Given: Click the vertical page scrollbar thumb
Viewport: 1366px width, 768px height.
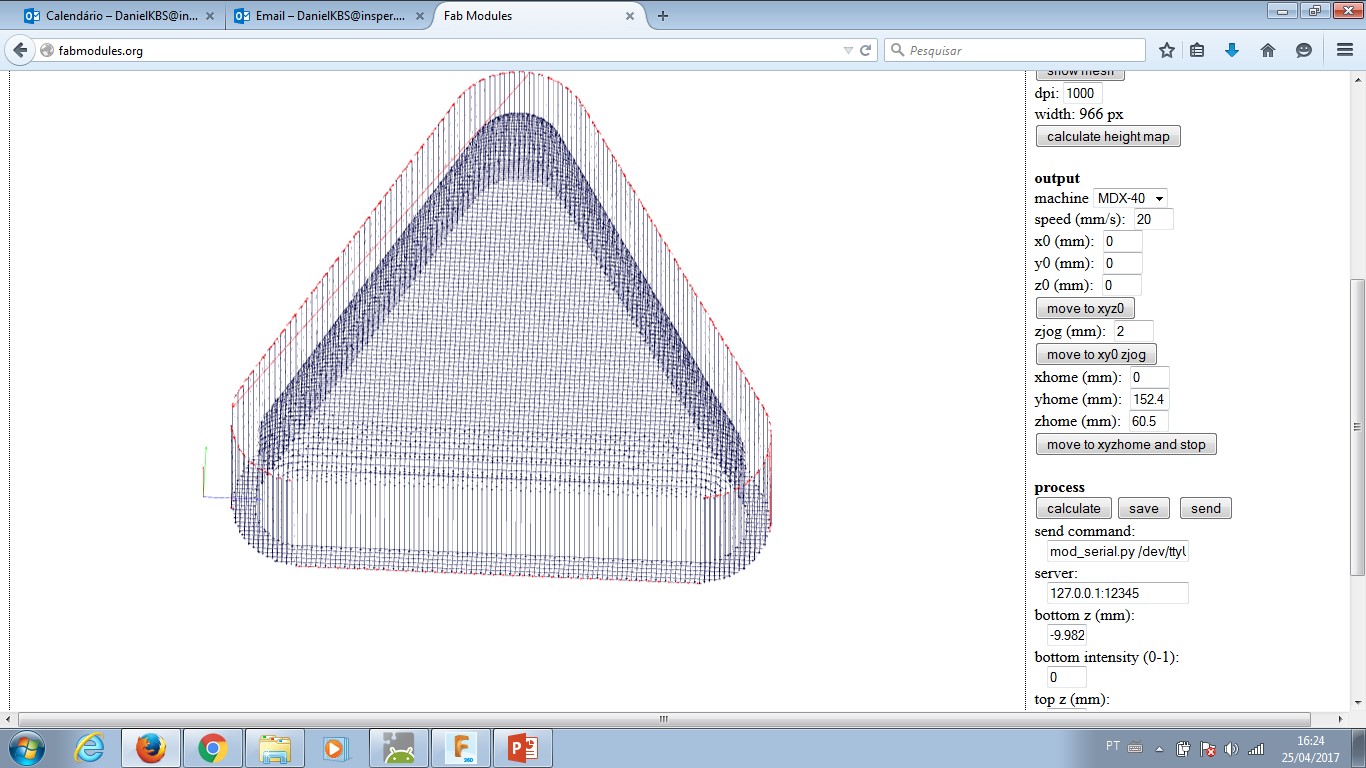Looking at the screenshot, I should point(1357,427).
